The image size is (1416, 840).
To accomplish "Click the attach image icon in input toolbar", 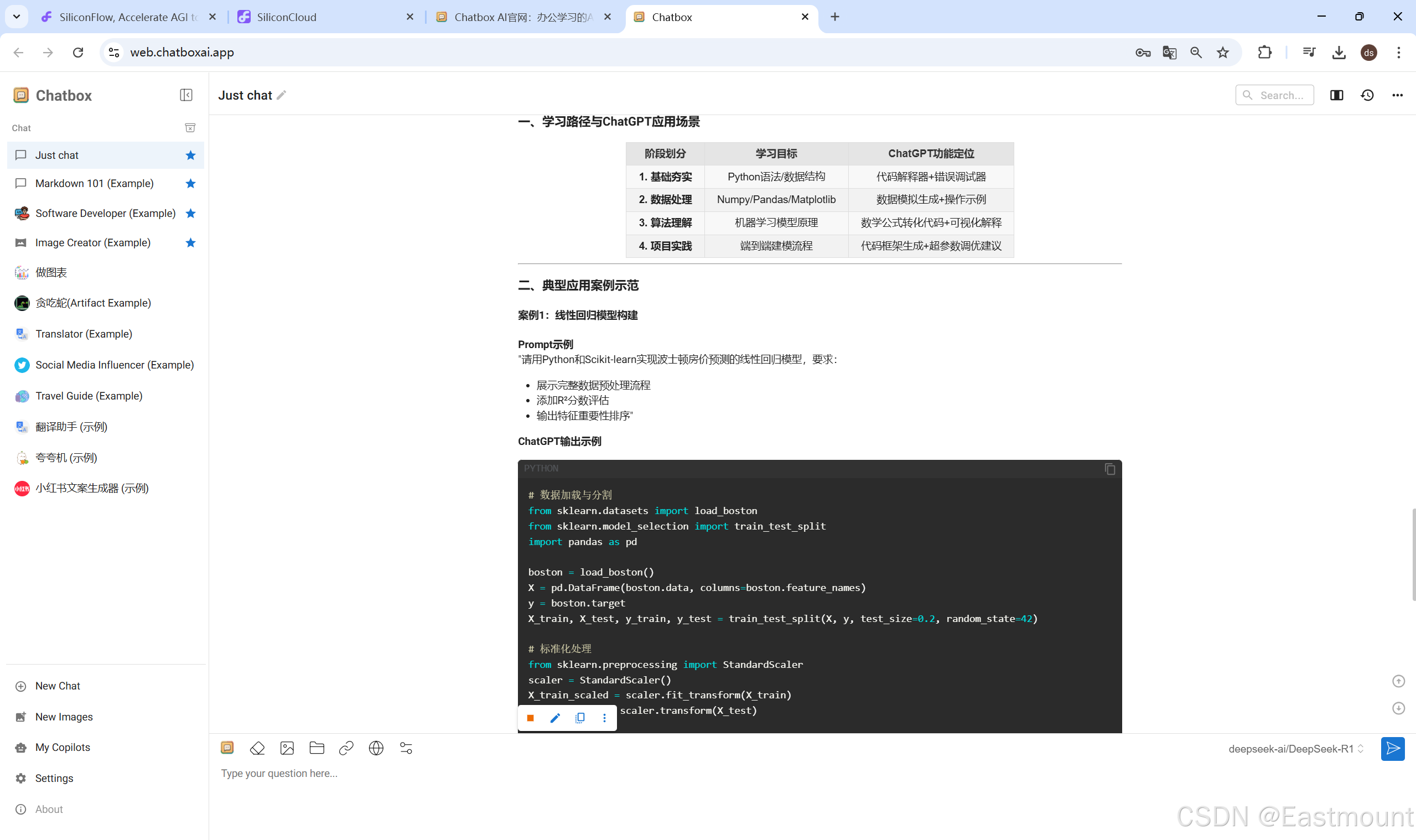I will pos(287,748).
